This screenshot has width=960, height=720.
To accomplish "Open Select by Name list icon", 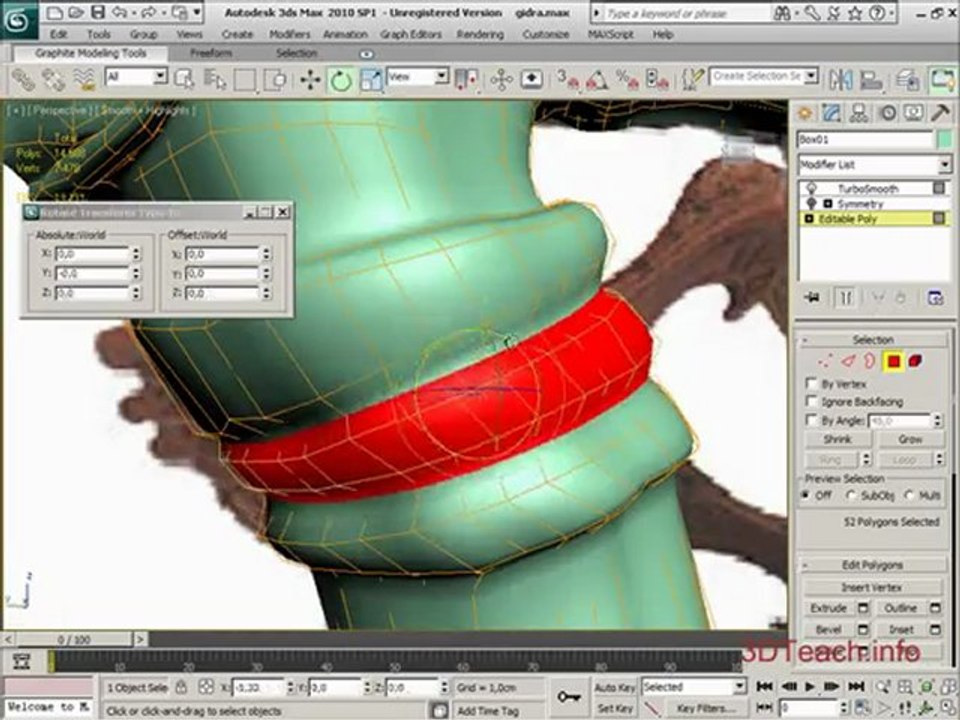I will 215,80.
